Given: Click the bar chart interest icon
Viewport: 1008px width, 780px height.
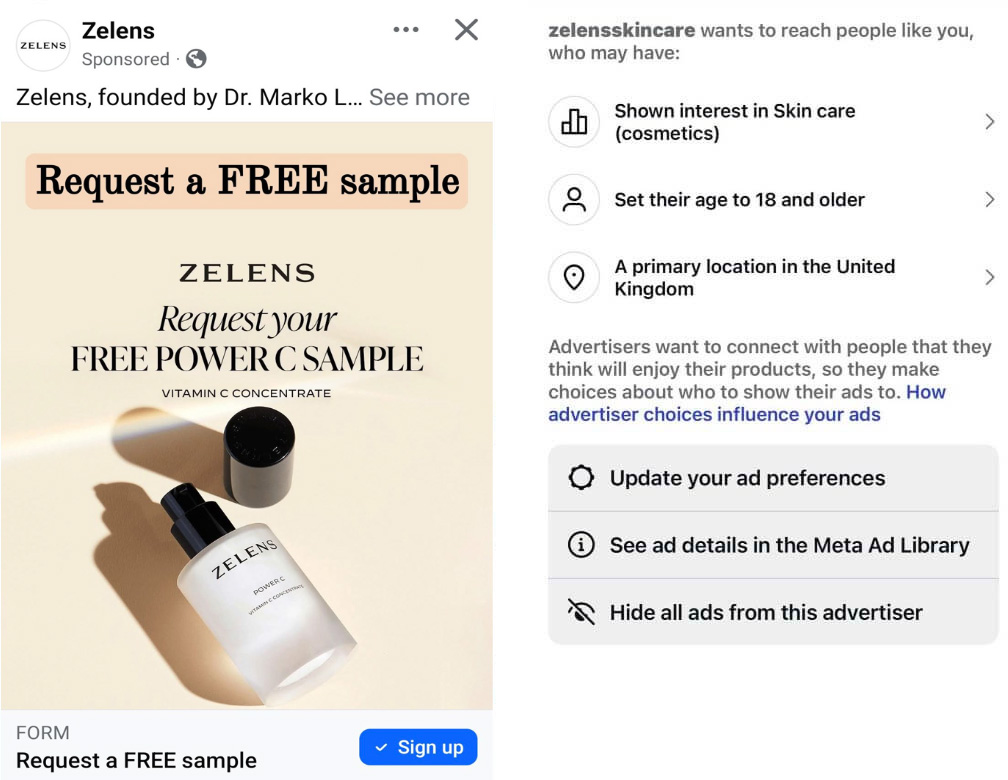Looking at the screenshot, I should (x=574, y=122).
